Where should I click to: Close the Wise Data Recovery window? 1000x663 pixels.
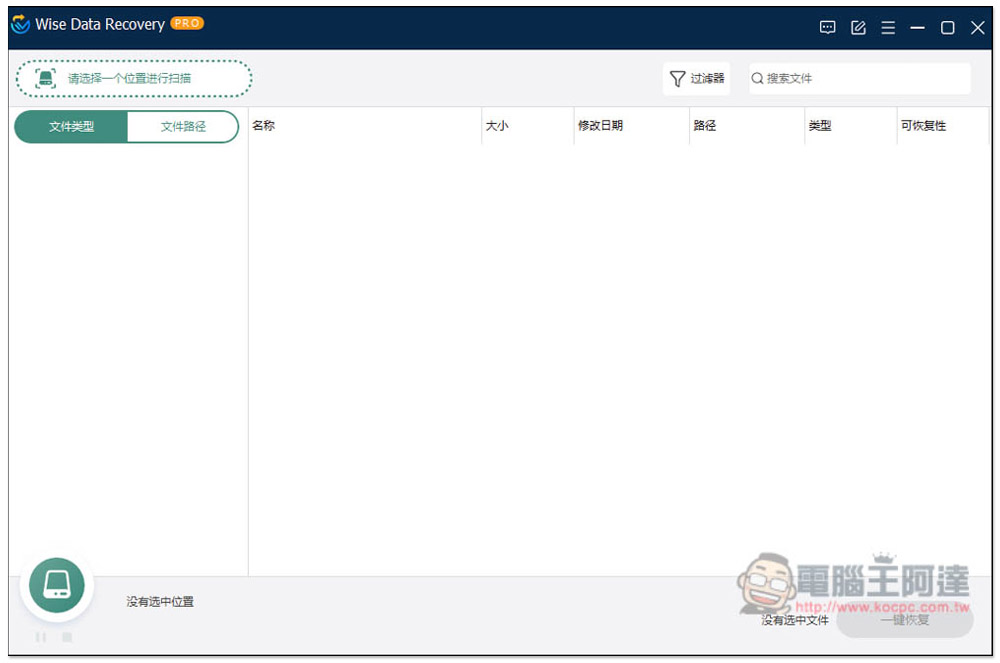coord(977,27)
